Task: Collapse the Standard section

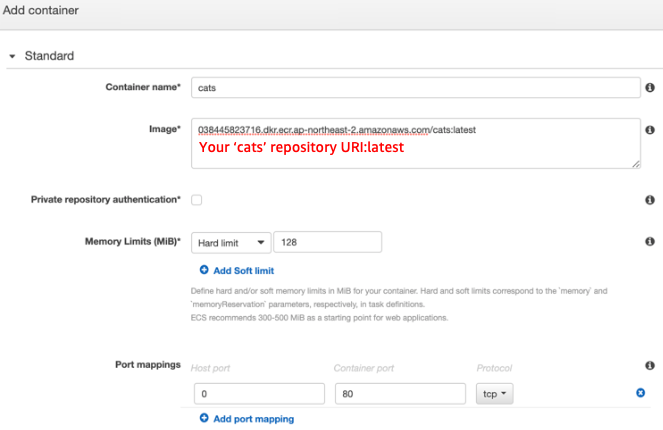Action: click(x=12, y=56)
